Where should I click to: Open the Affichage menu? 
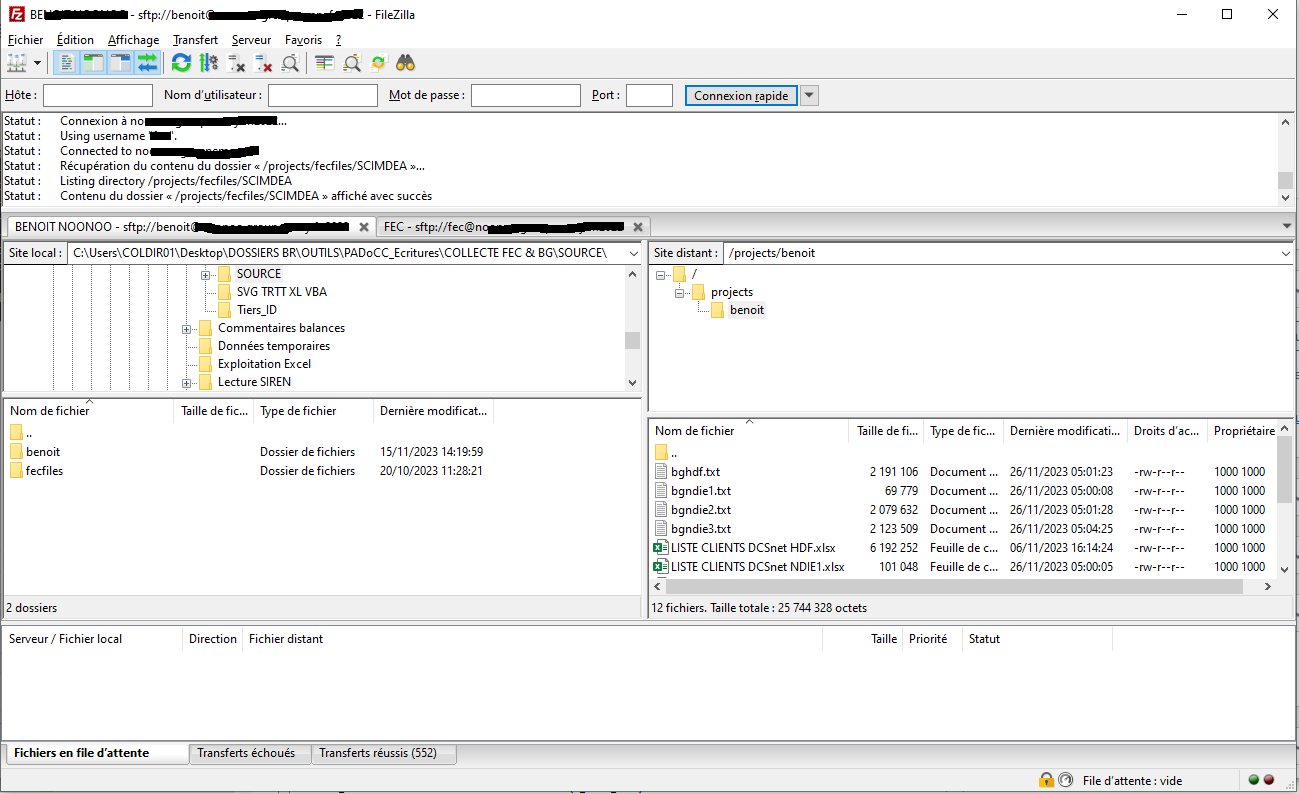pos(133,40)
